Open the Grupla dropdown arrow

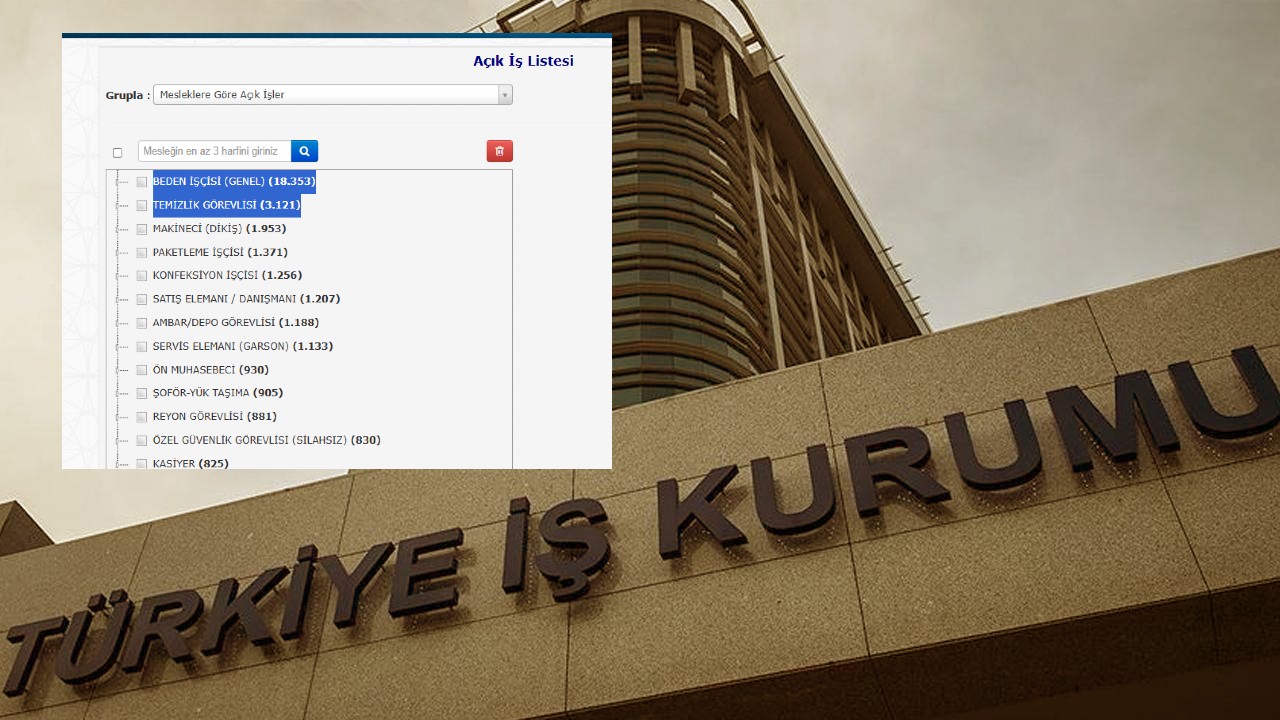click(x=505, y=95)
